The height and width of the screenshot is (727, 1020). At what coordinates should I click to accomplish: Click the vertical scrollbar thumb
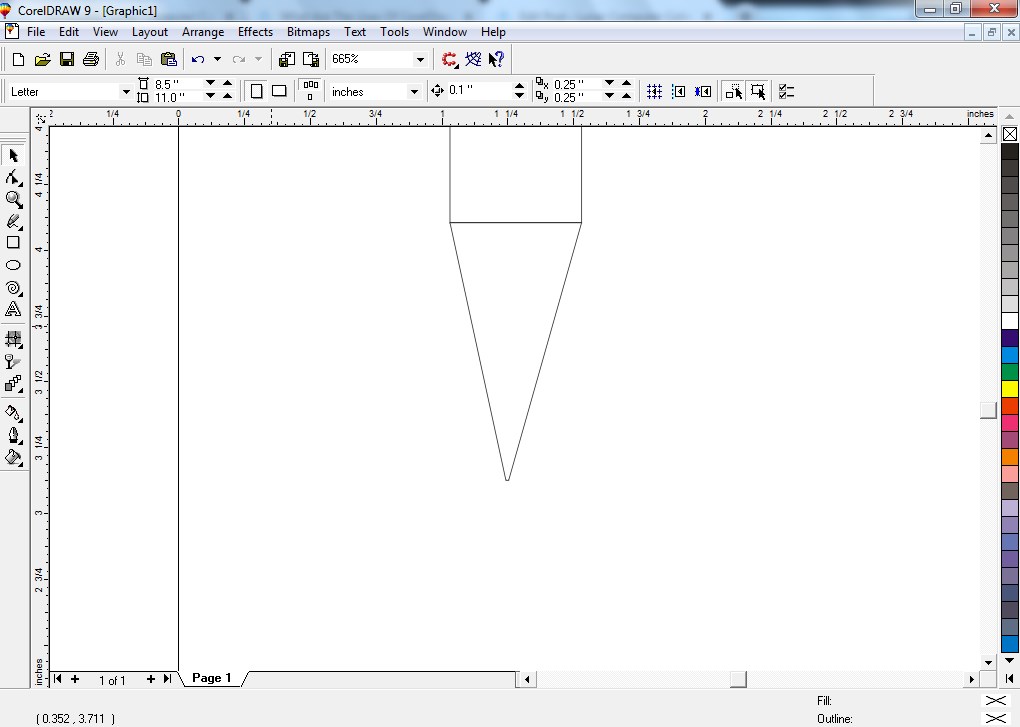click(988, 410)
